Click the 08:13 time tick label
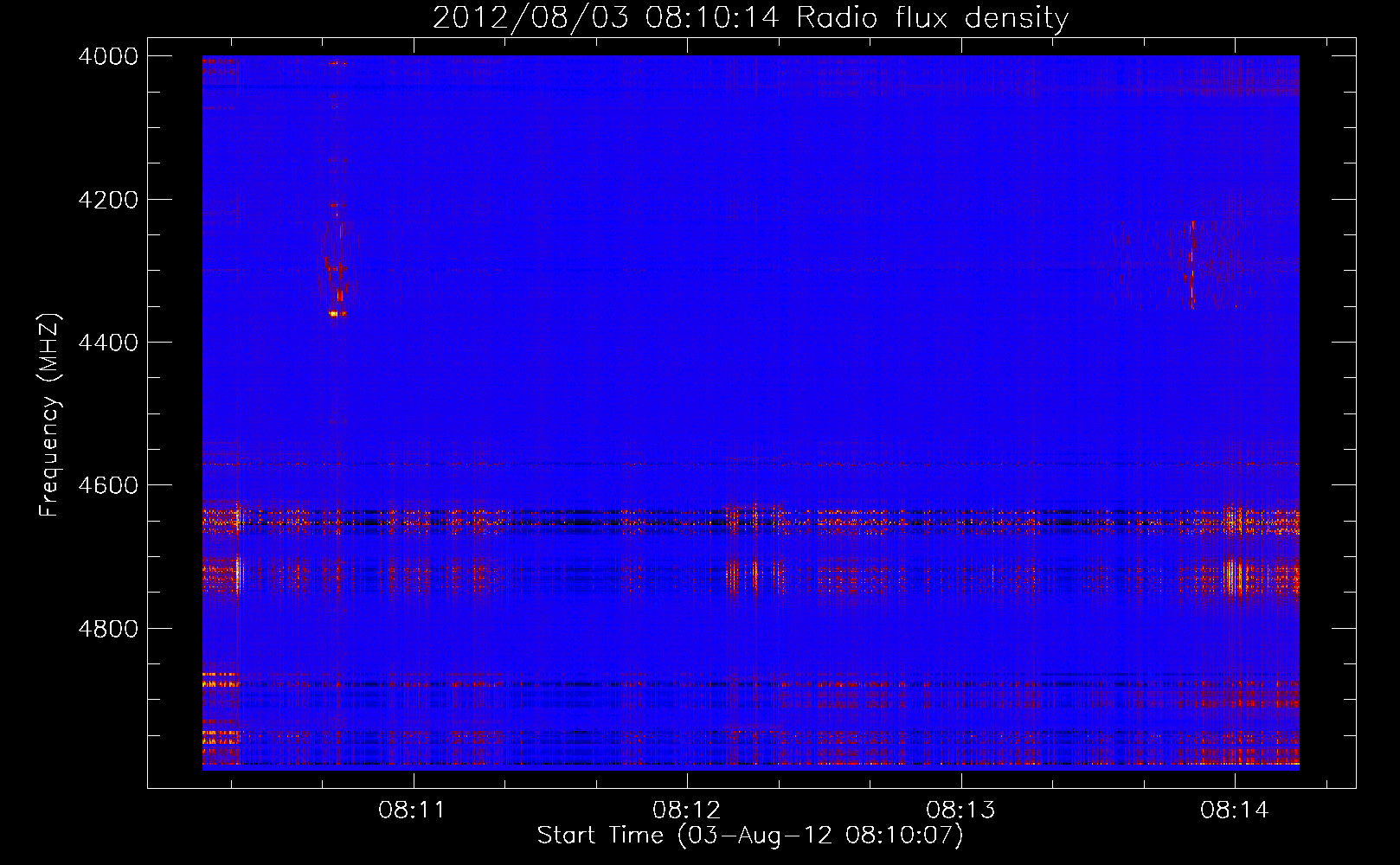 pyautogui.click(x=960, y=811)
